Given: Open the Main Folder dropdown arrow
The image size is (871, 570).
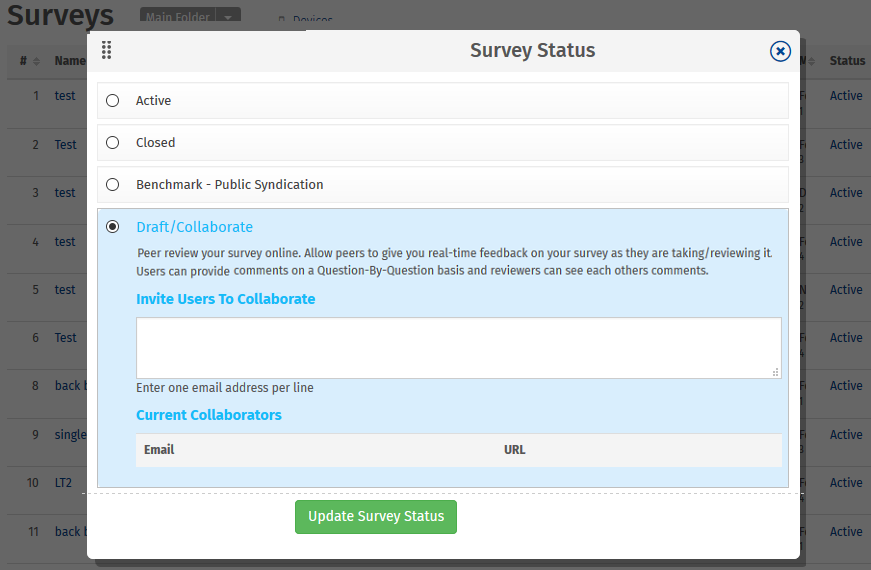Looking at the screenshot, I should 228,17.
